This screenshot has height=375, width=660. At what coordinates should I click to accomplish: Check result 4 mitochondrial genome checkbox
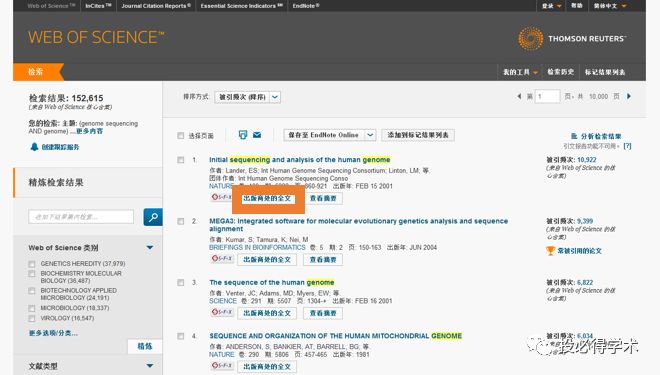coord(181,336)
